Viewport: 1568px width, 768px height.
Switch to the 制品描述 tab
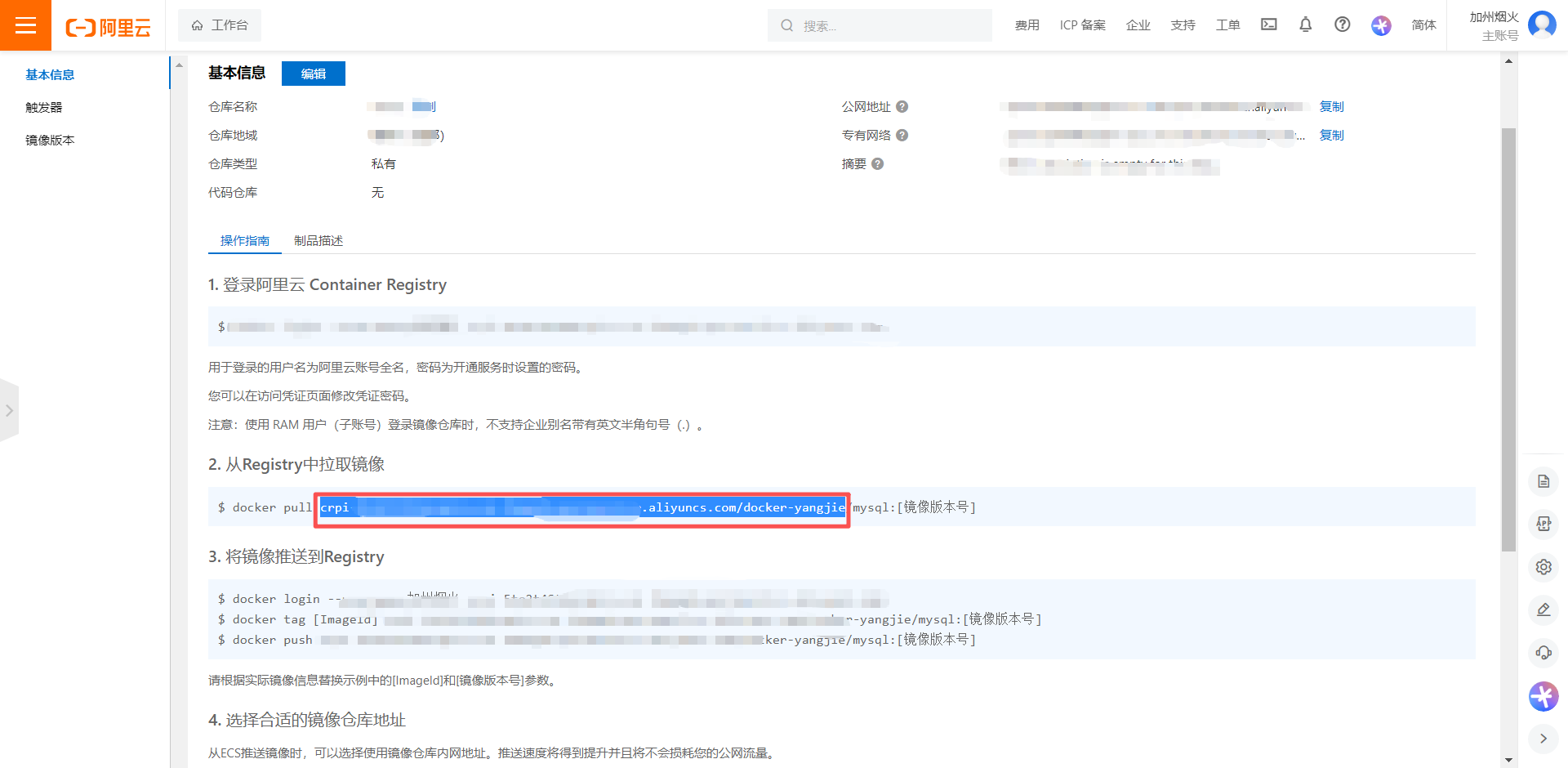(318, 240)
